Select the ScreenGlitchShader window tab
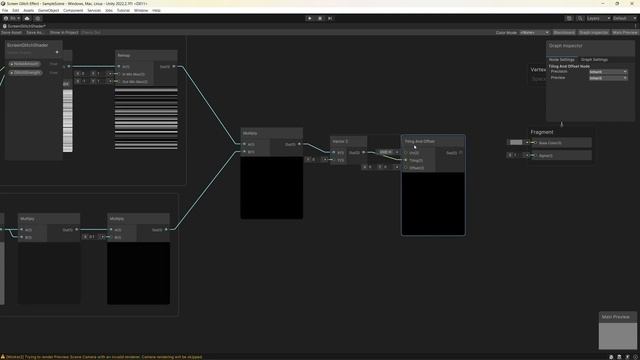The image size is (640, 360). point(24,26)
